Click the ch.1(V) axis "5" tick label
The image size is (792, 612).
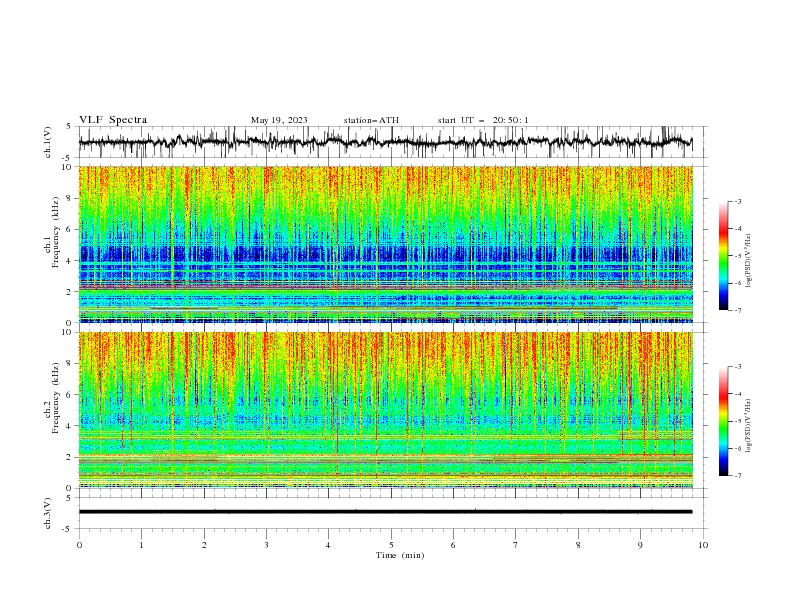69,127
